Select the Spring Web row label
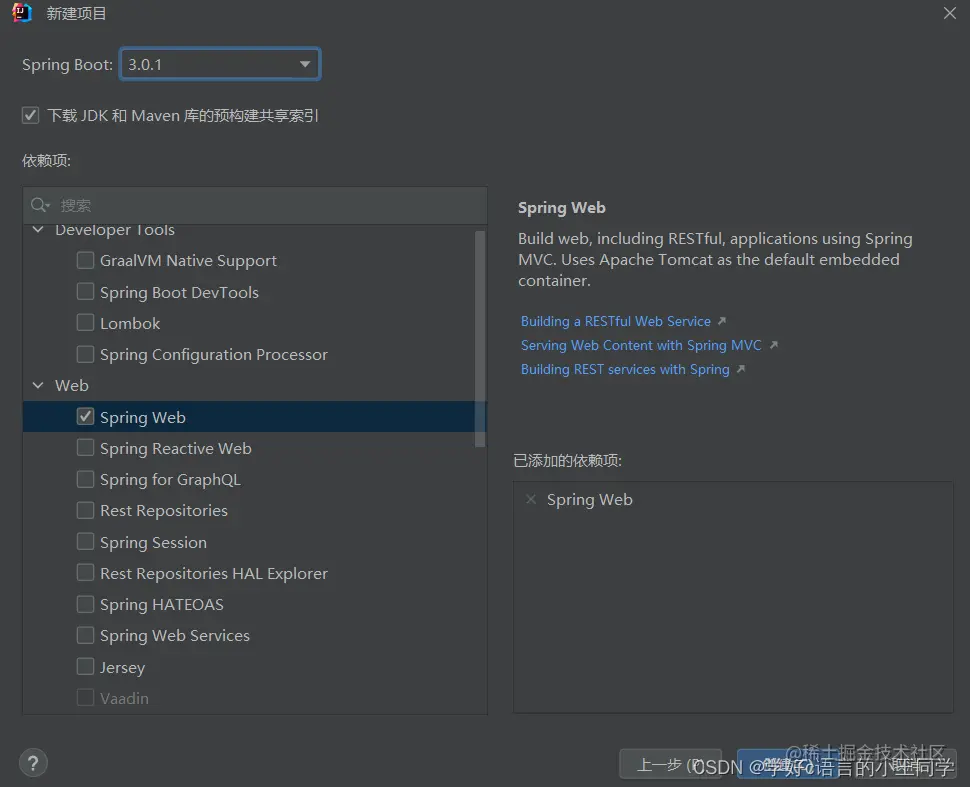The height and width of the screenshot is (787, 970). pos(142,418)
